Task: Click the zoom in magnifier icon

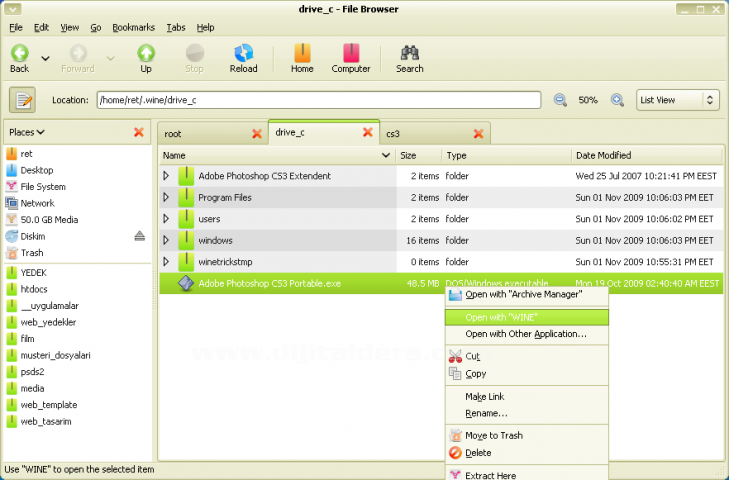Action: [x=617, y=100]
